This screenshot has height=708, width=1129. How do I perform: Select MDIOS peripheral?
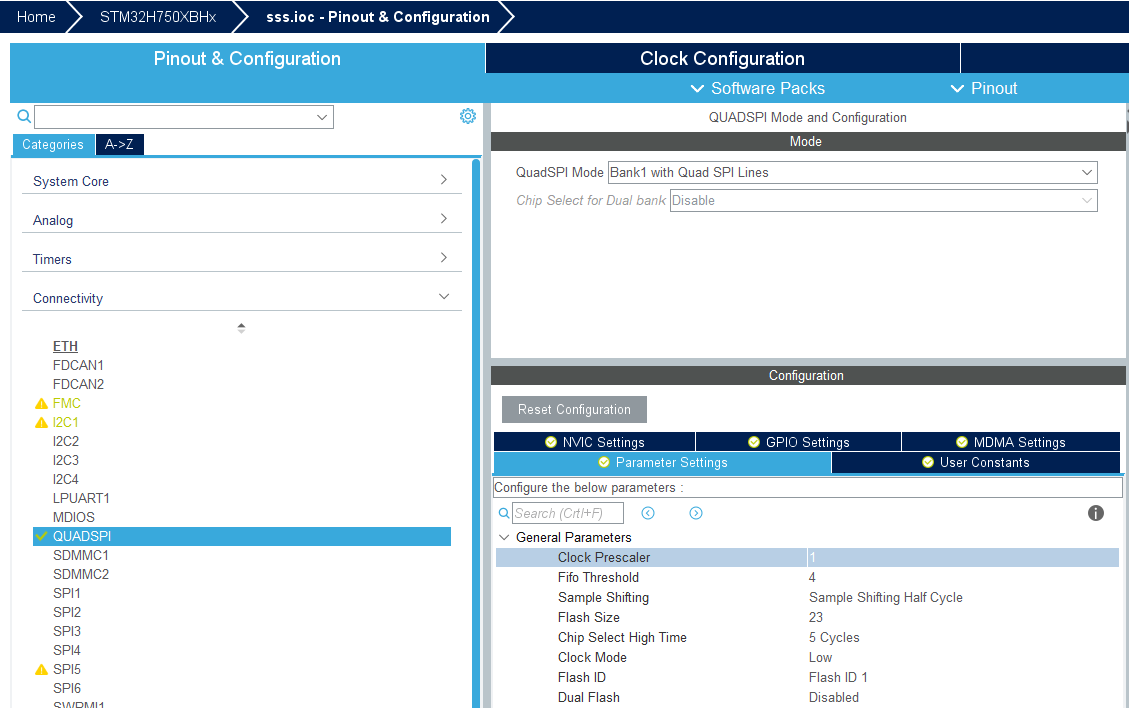coord(73,517)
